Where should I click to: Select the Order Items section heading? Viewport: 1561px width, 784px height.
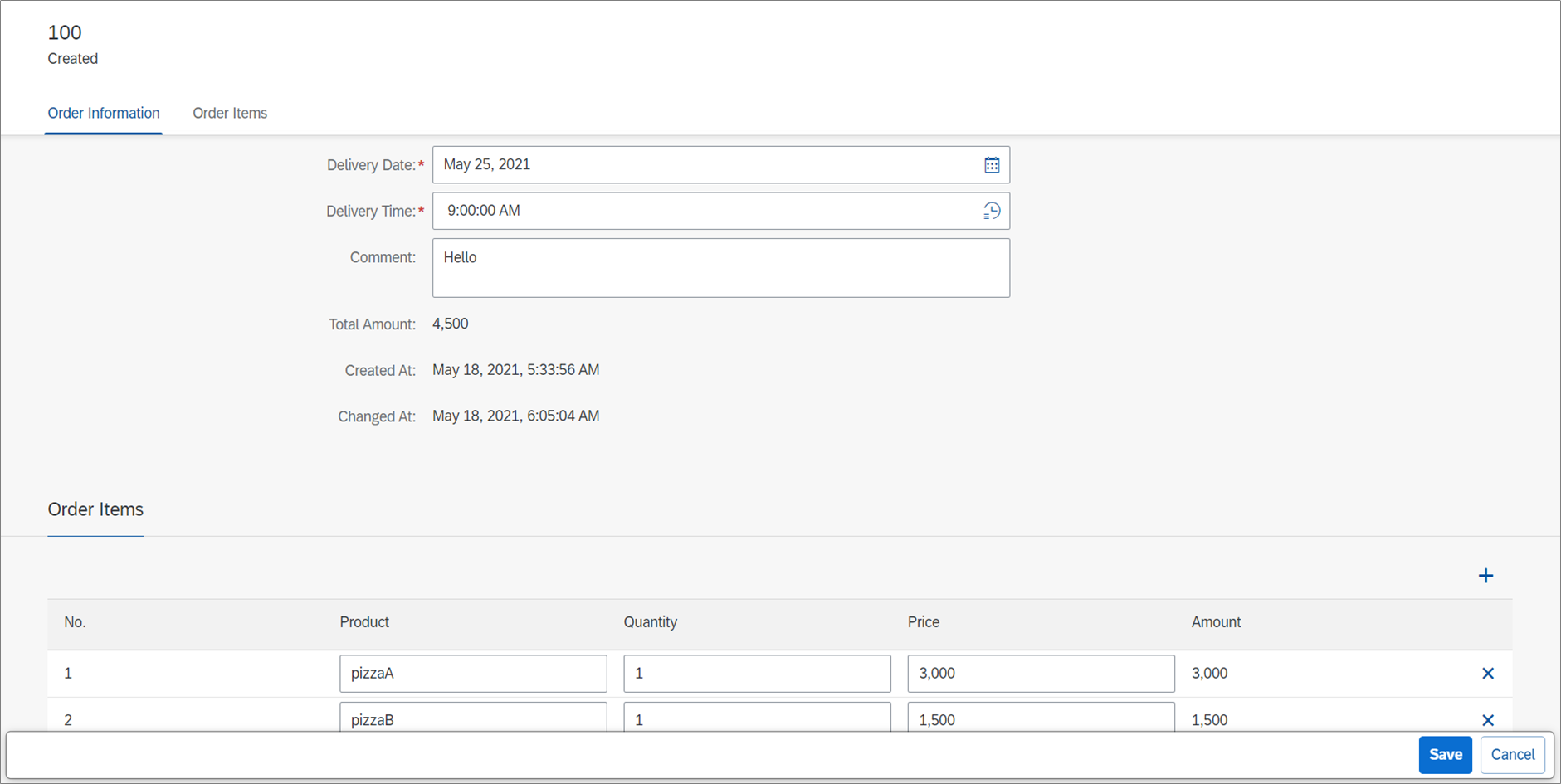95,509
